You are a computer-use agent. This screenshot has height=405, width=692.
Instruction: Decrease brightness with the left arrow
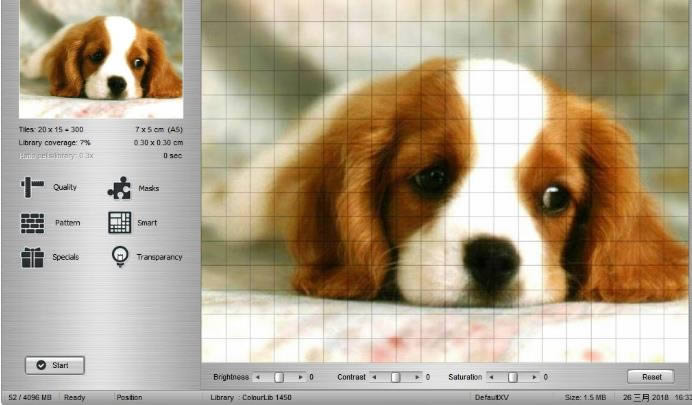(x=258, y=377)
